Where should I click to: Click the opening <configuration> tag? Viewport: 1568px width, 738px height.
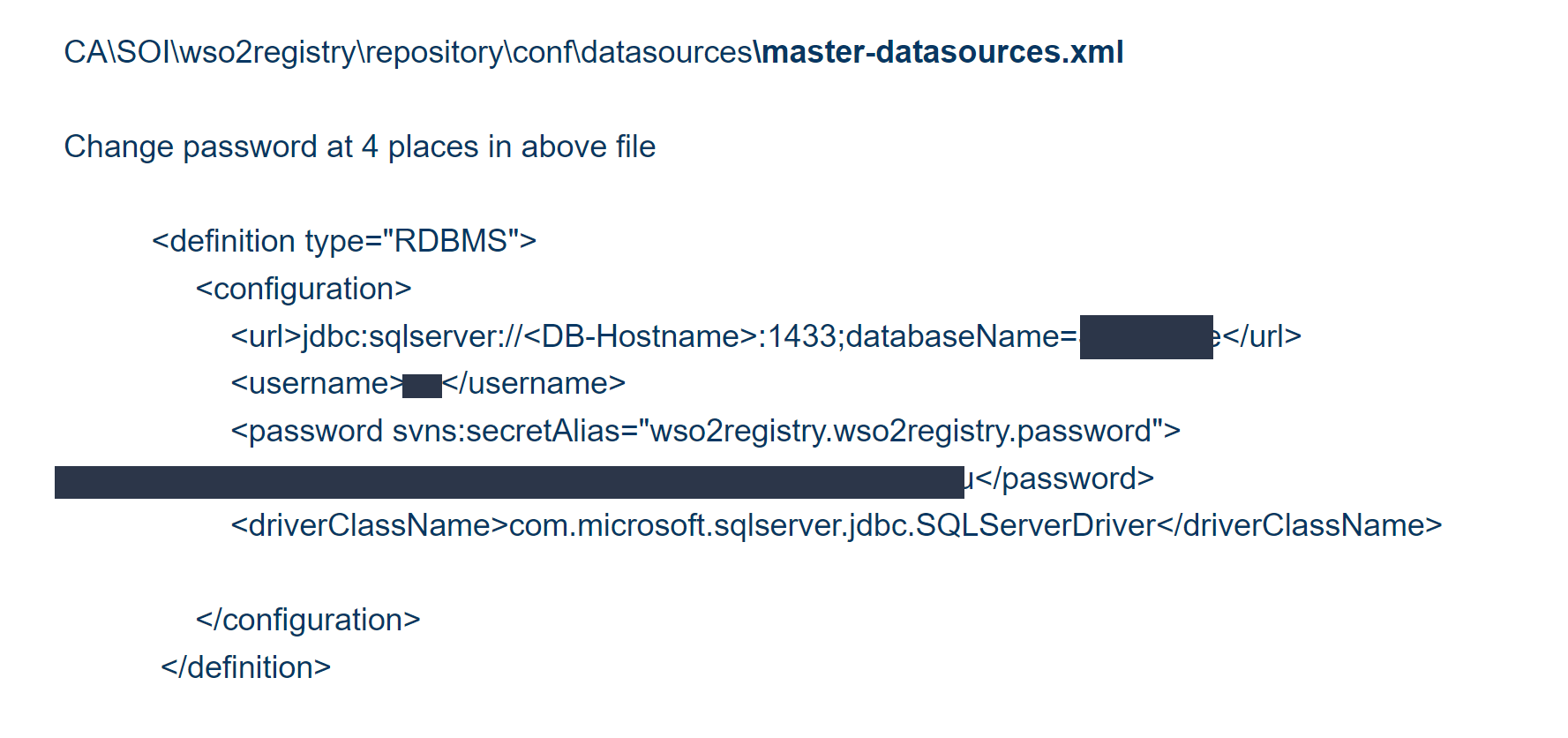[304, 289]
